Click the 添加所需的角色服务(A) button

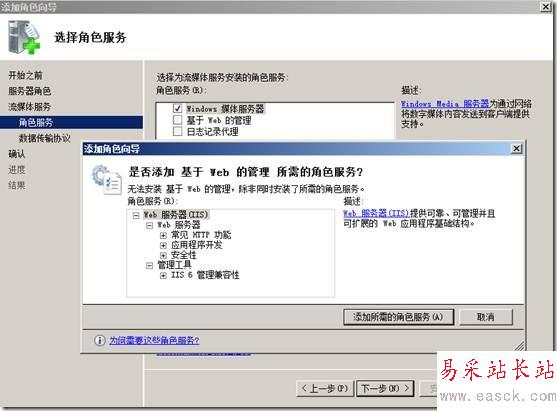pyautogui.click(x=398, y=317)
